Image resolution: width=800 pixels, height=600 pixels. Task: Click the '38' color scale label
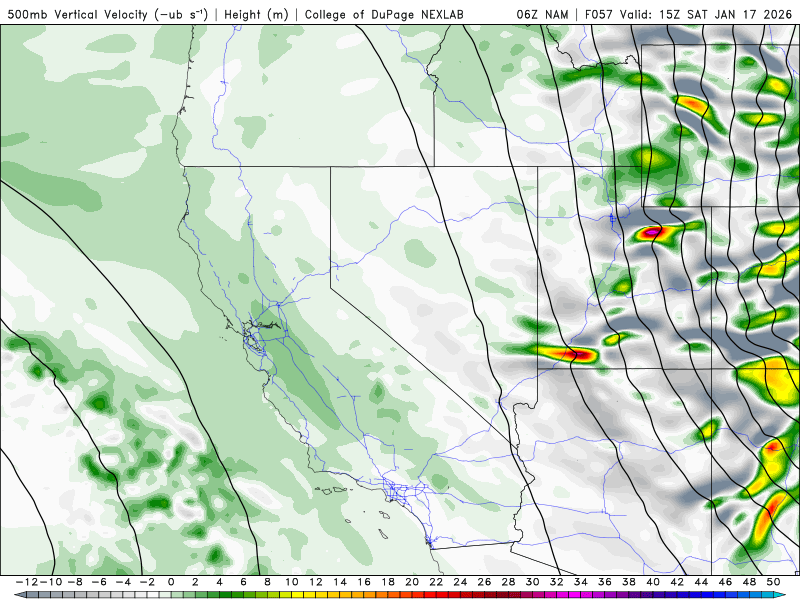point(629,582)
